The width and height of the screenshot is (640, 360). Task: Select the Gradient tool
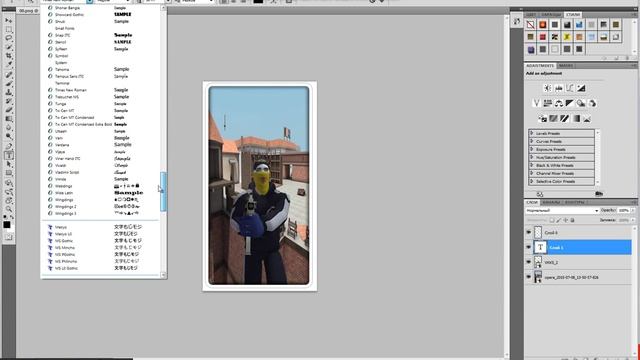[9, 119]
